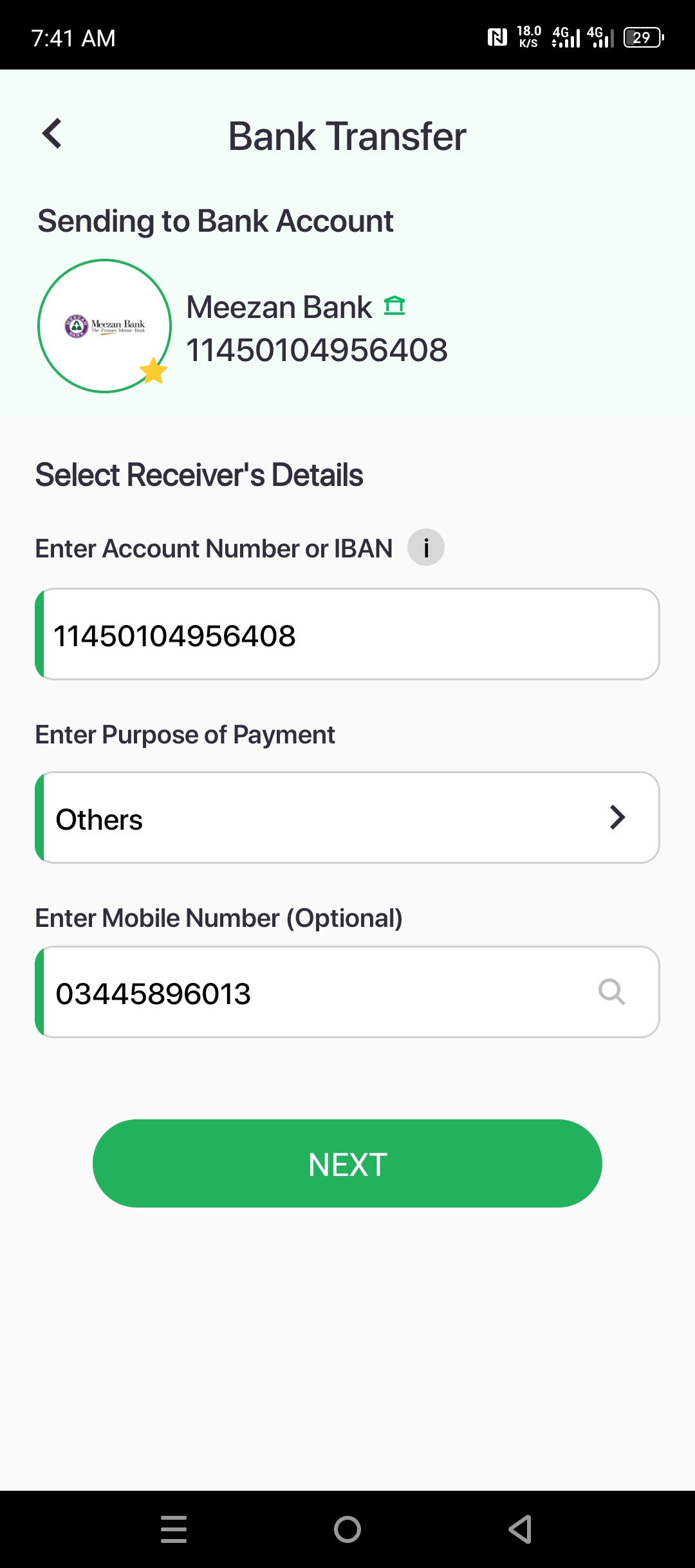The image size is (695, 1568).
Task: Tap the back arrow on Bank Transfer
Action: tap(51, 134)
